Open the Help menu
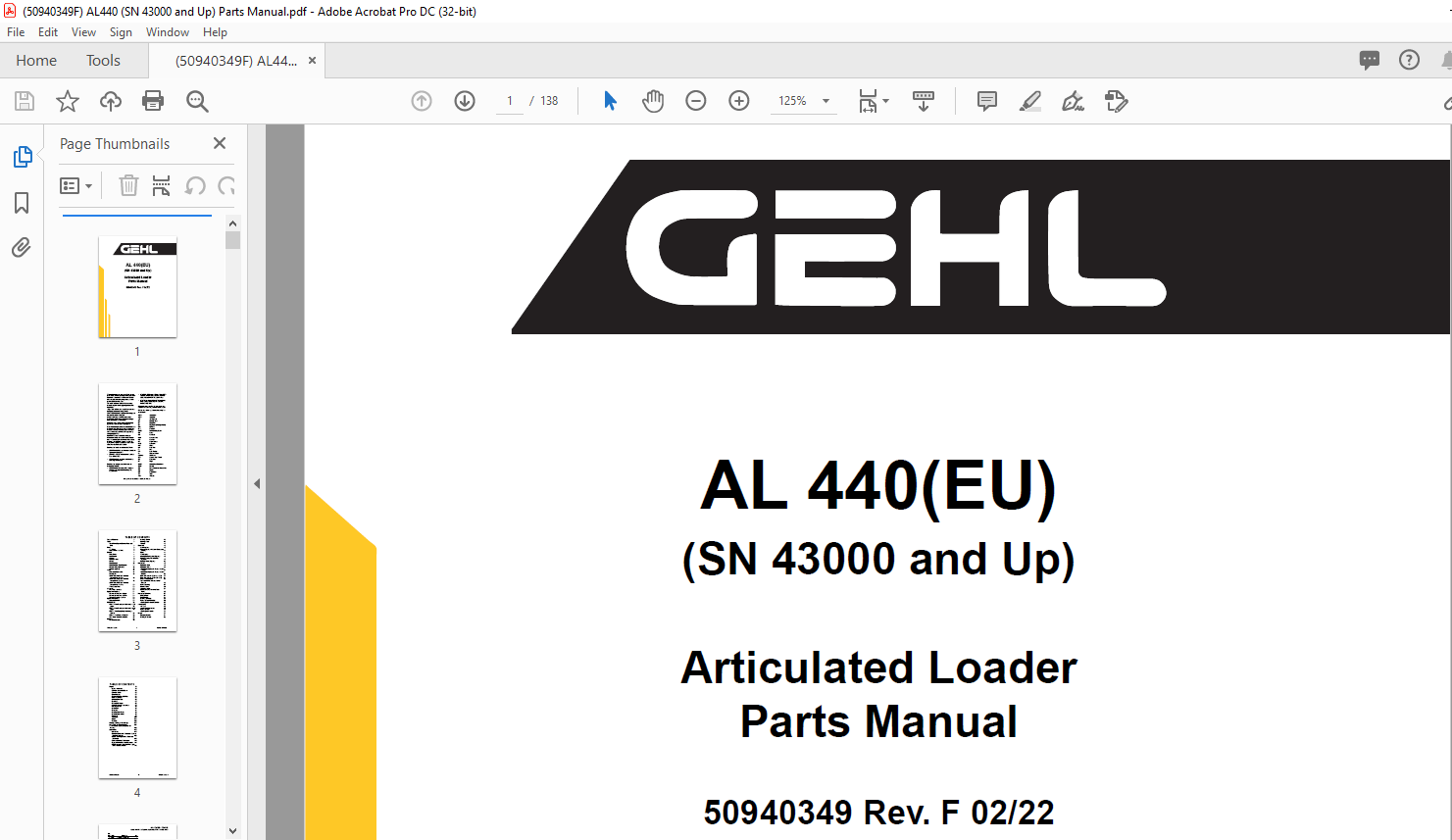This screenshot has width=1452, height=840. click(x=215, y=32)
